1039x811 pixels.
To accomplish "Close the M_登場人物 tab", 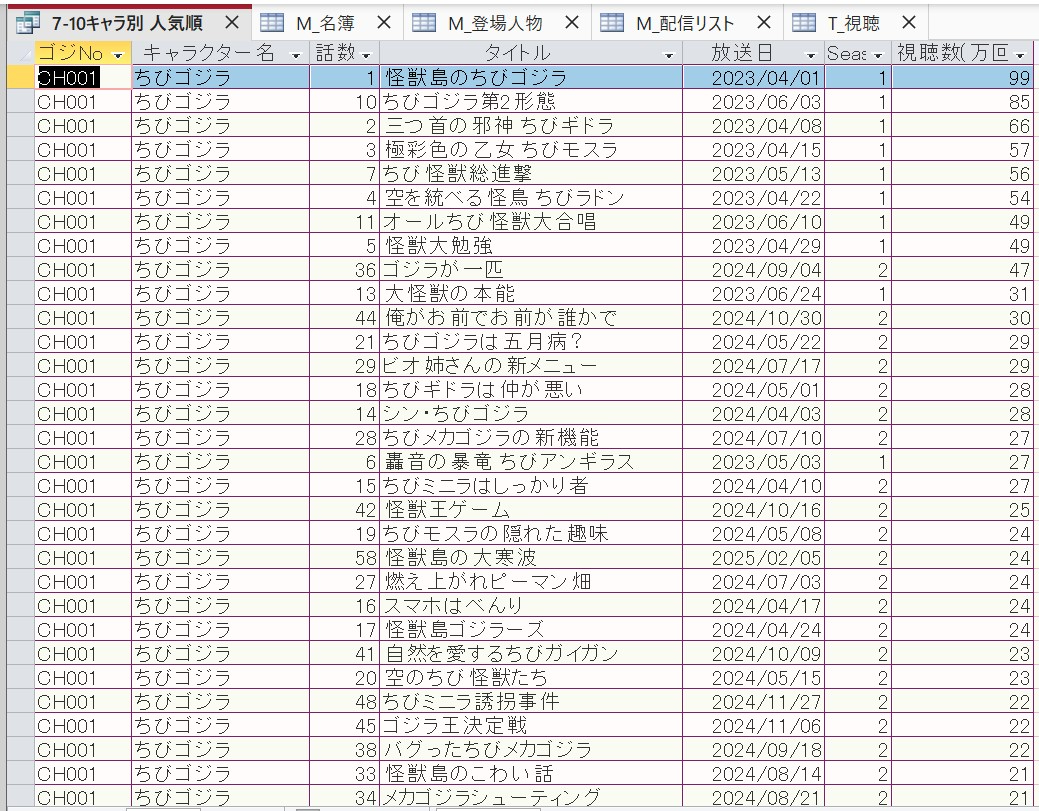I will [572, 23].
